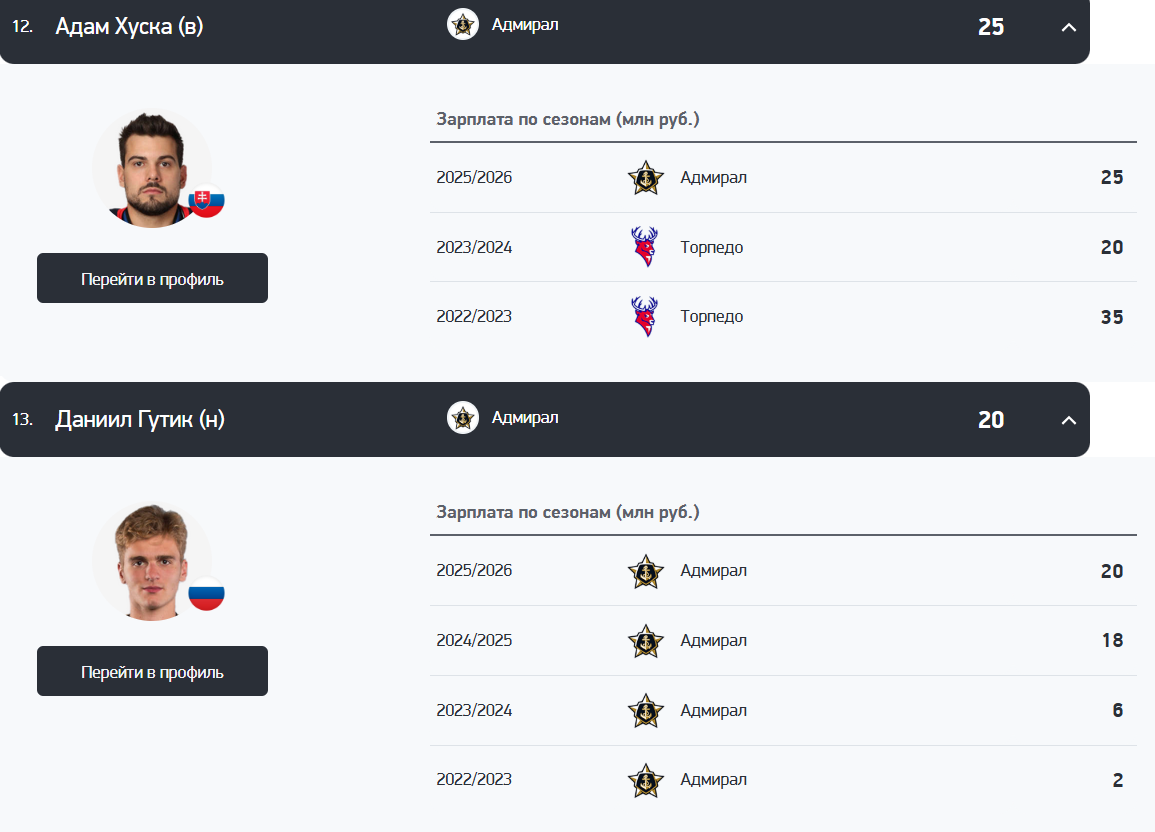Open Daniil Gutik's profile via the button
Screen dimensions: 1155x832
tap(152, 672)
